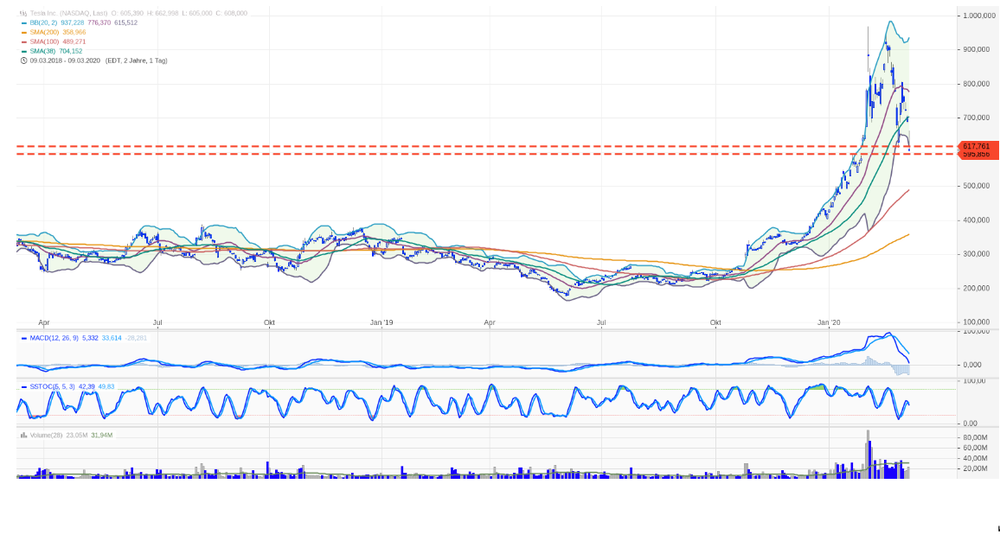
Task: Select the SMA(100) indicator label
Action: tap(44, 41)
